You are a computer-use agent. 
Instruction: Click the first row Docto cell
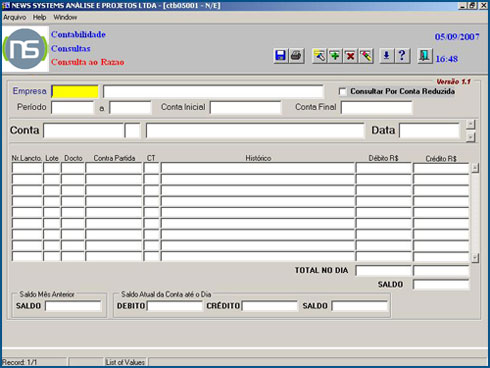(x=73, y=168)
